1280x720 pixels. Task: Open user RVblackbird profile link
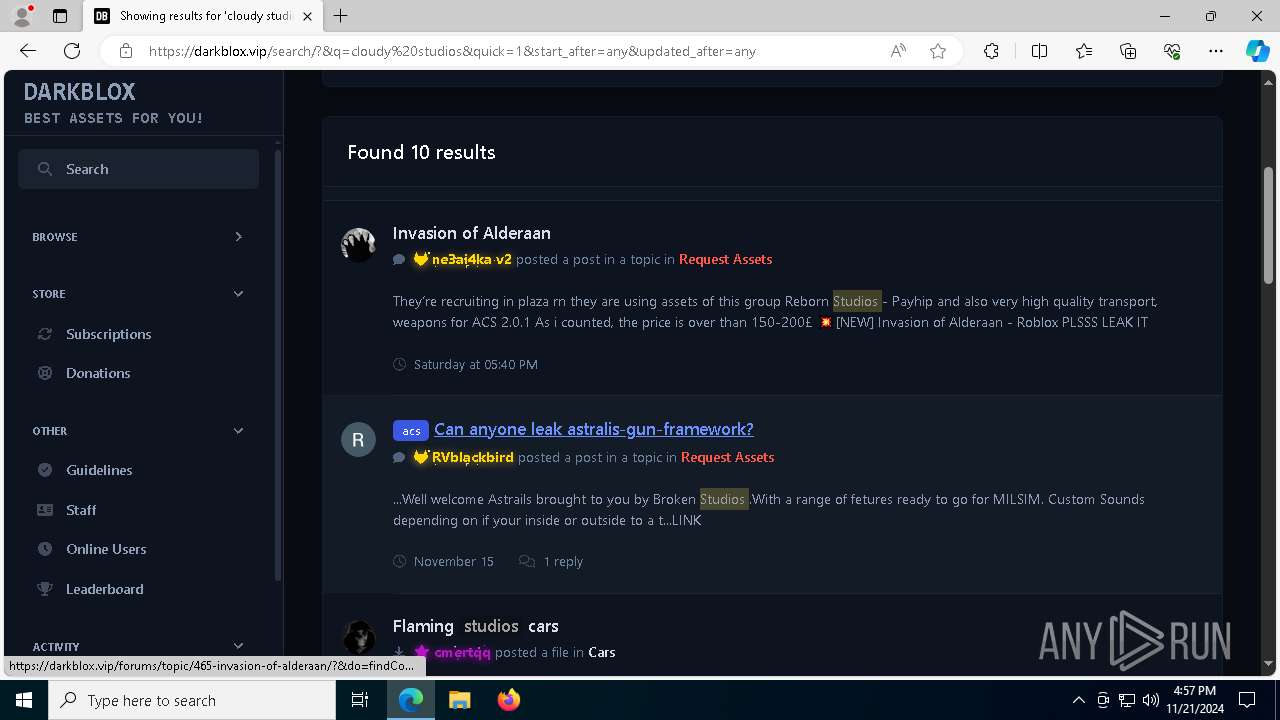pyautogui.click(x=472, y=457)
